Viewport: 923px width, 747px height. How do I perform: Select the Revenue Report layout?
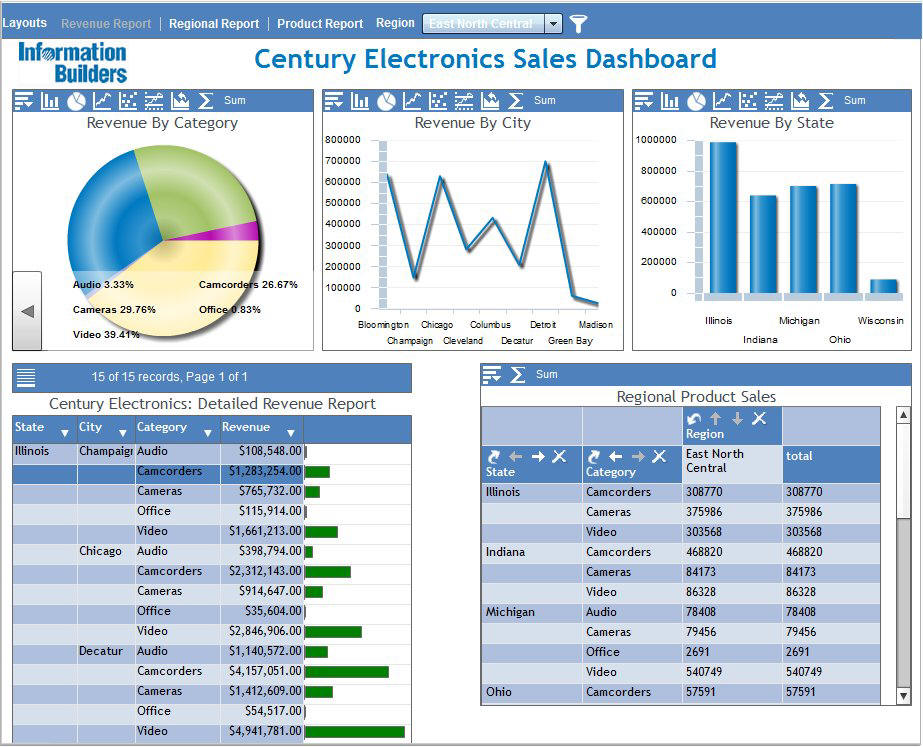pyautogui.click(x=106, y=24)
